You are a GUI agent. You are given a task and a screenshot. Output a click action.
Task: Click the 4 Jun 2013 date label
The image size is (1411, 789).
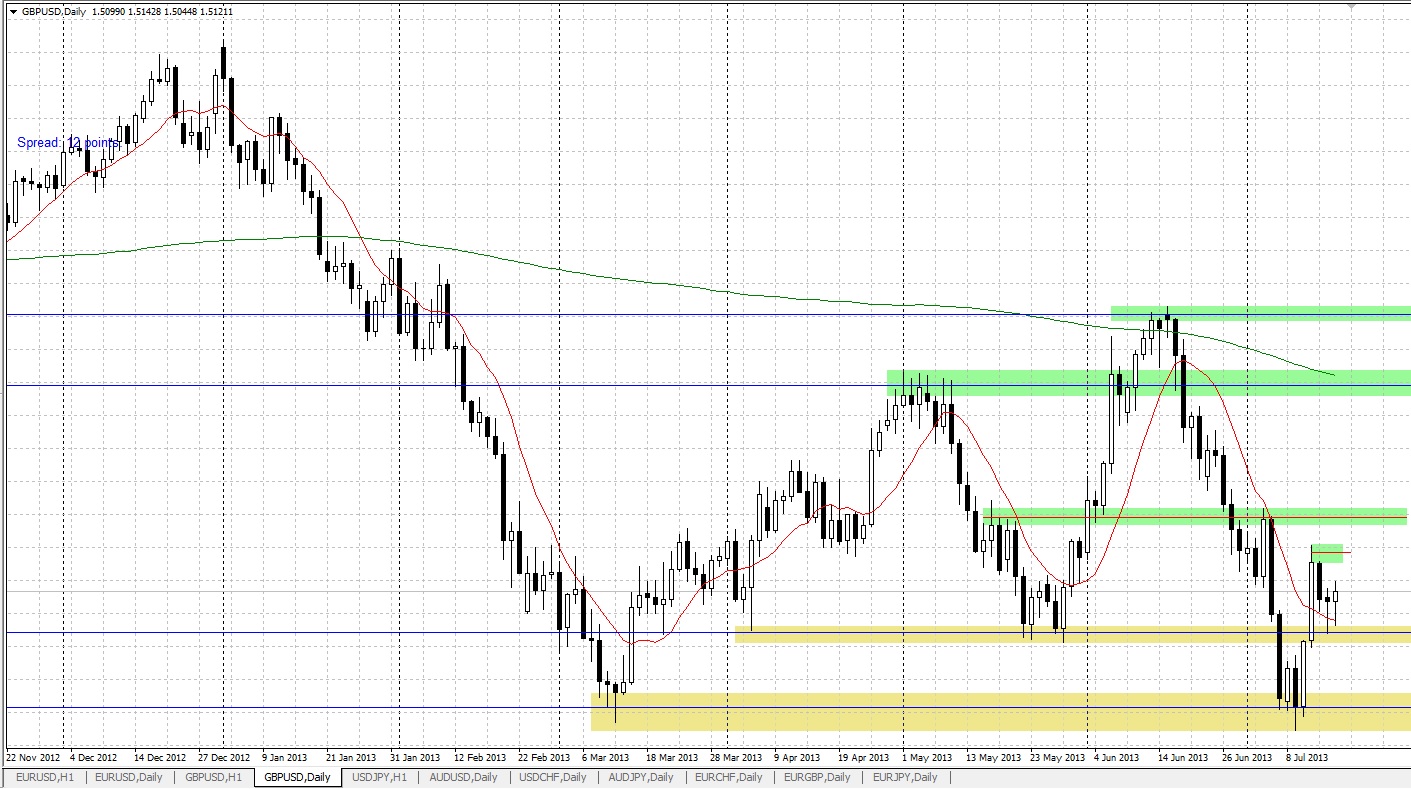1117,757
